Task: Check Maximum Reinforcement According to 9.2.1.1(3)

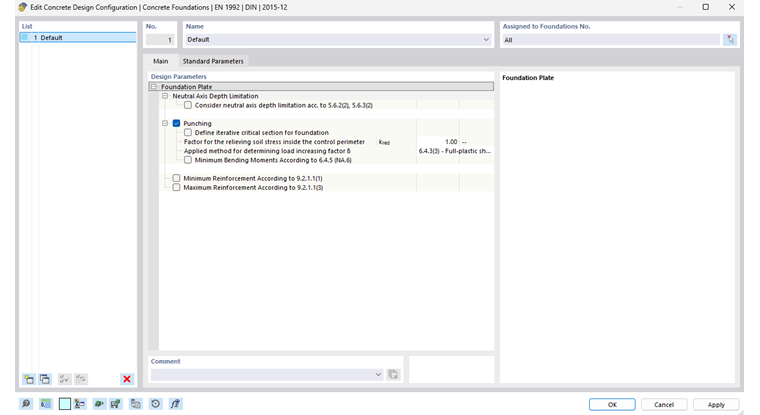Action: [176, 188]
